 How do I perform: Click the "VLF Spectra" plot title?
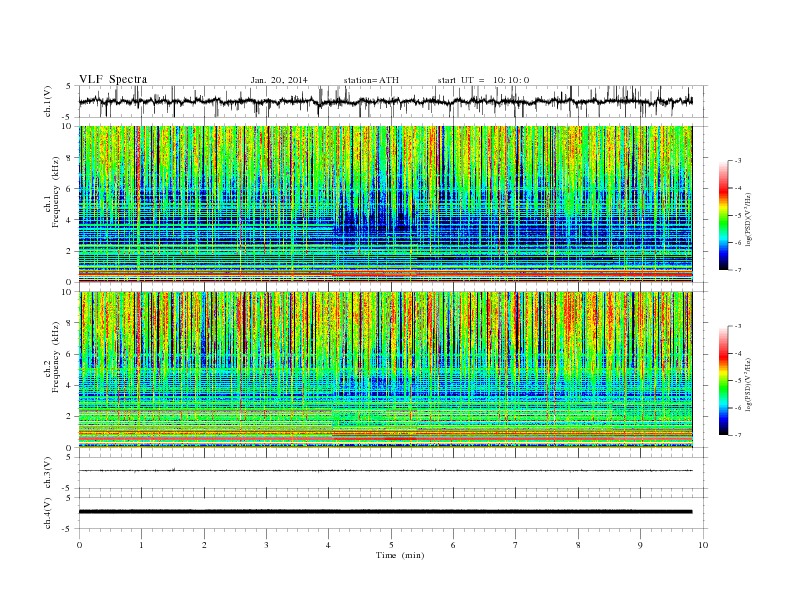[x=113, y=79]
